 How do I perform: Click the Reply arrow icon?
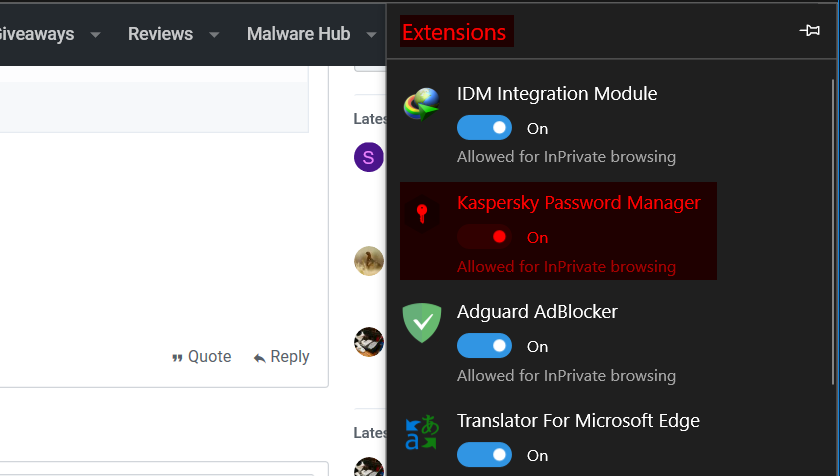coord(259,357)
